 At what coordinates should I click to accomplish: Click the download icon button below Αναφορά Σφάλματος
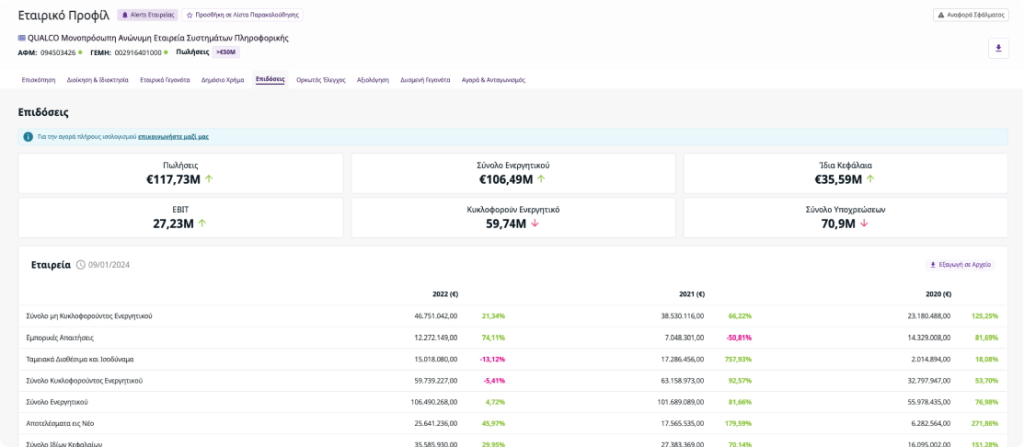(997, 48)
